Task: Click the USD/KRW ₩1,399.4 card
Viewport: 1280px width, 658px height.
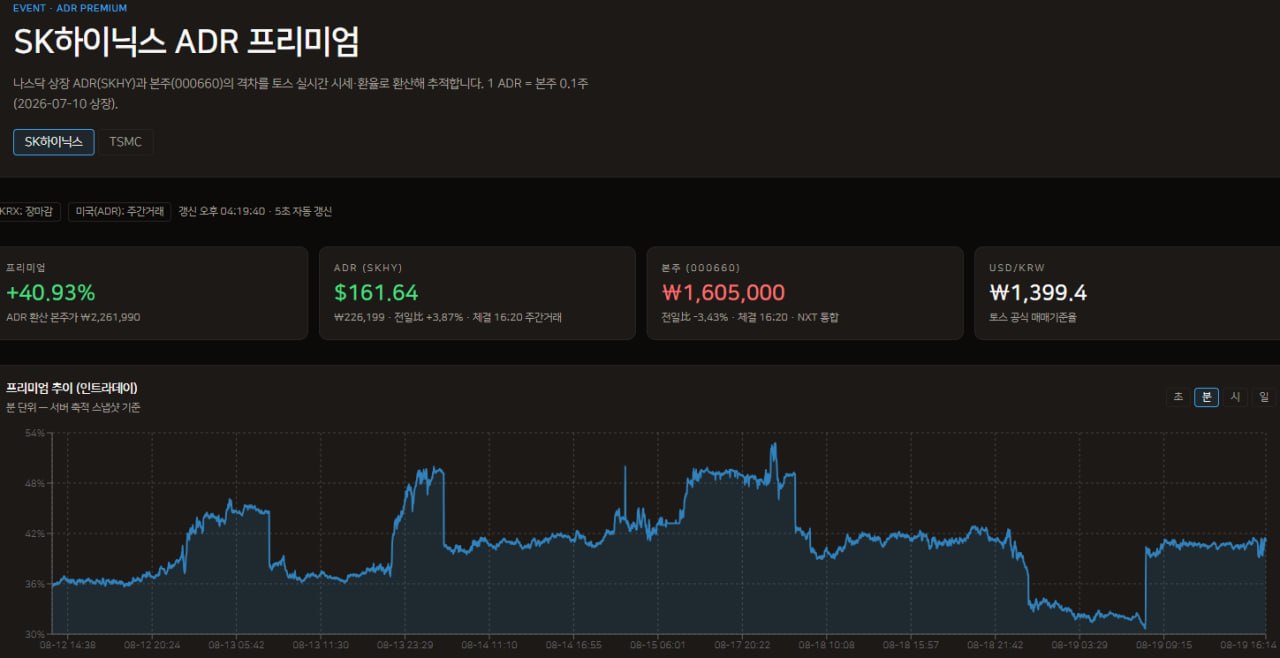Action: point(1127,293)
